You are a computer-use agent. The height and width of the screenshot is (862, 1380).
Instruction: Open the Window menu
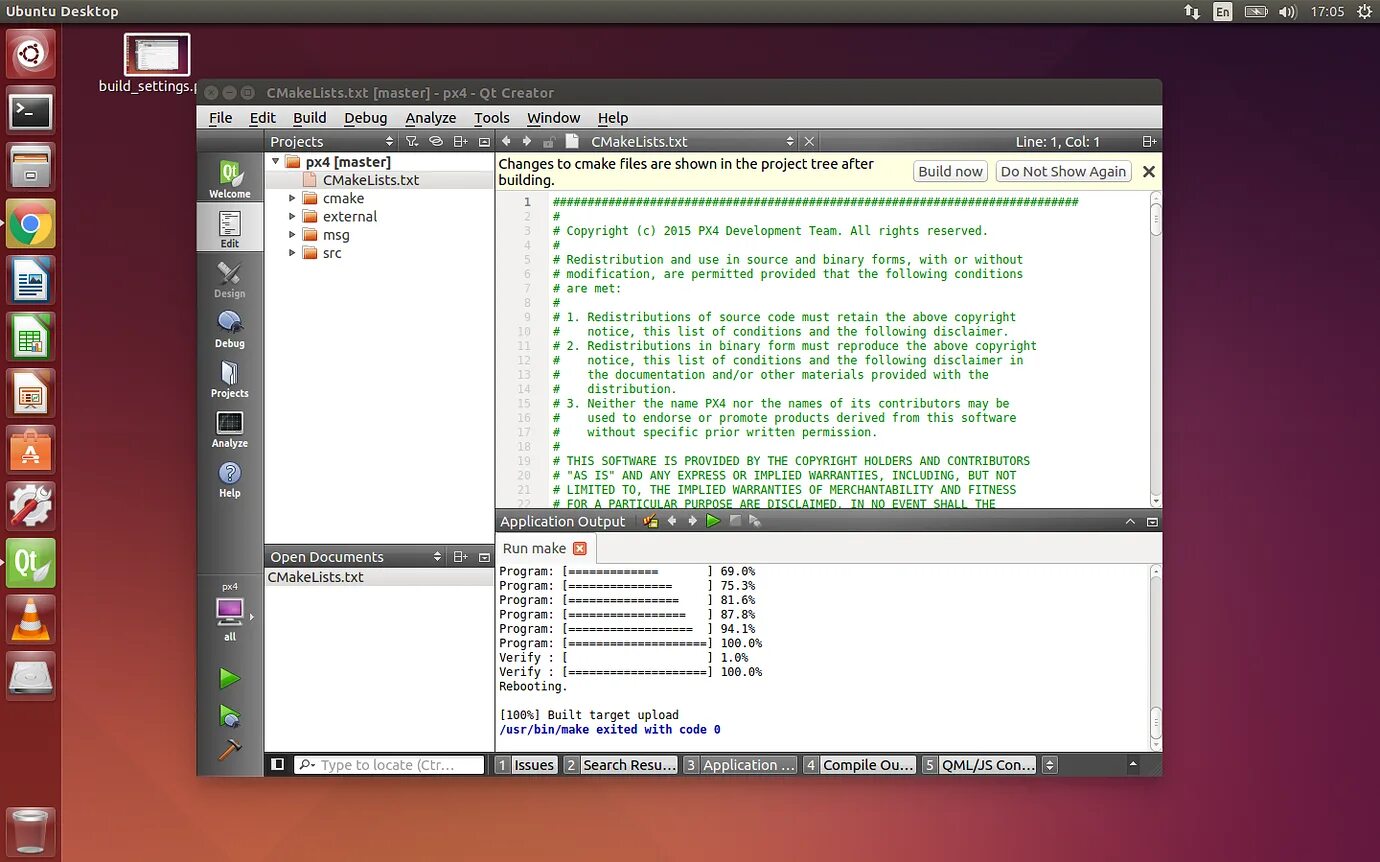(554, 118)
